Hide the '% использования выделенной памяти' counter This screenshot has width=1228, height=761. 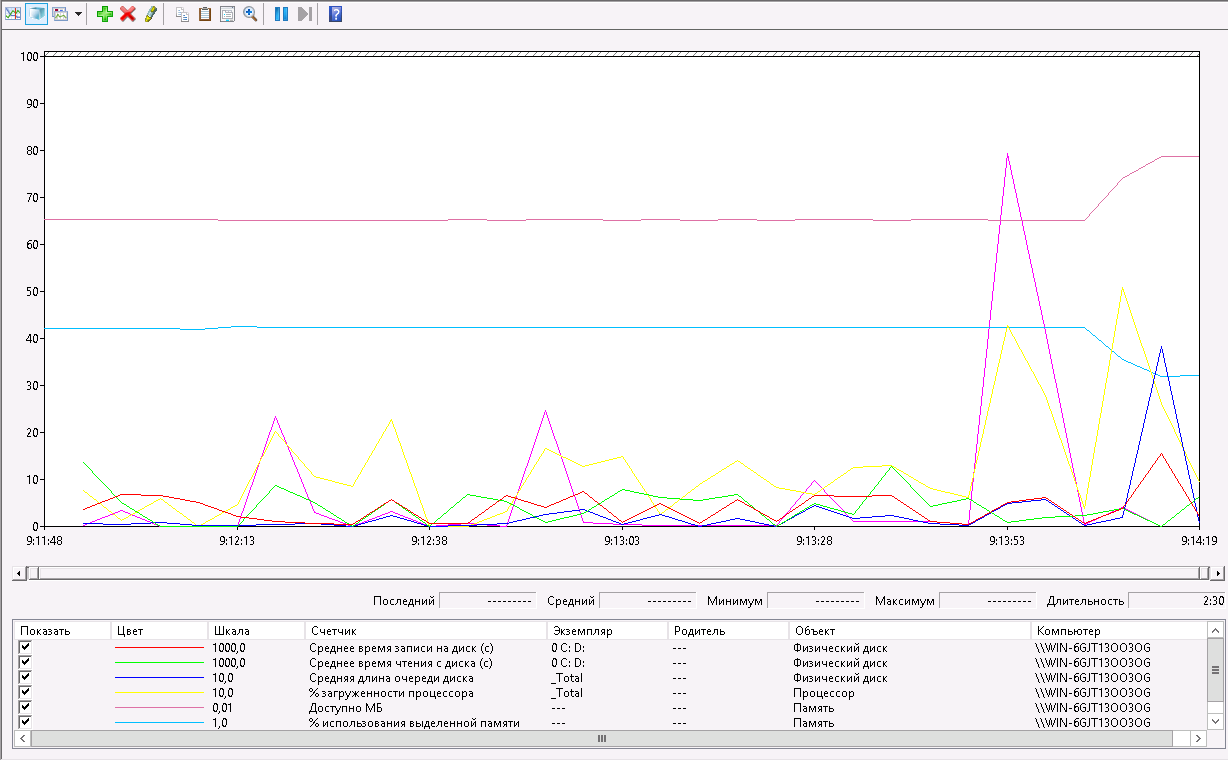pos(26,722)
